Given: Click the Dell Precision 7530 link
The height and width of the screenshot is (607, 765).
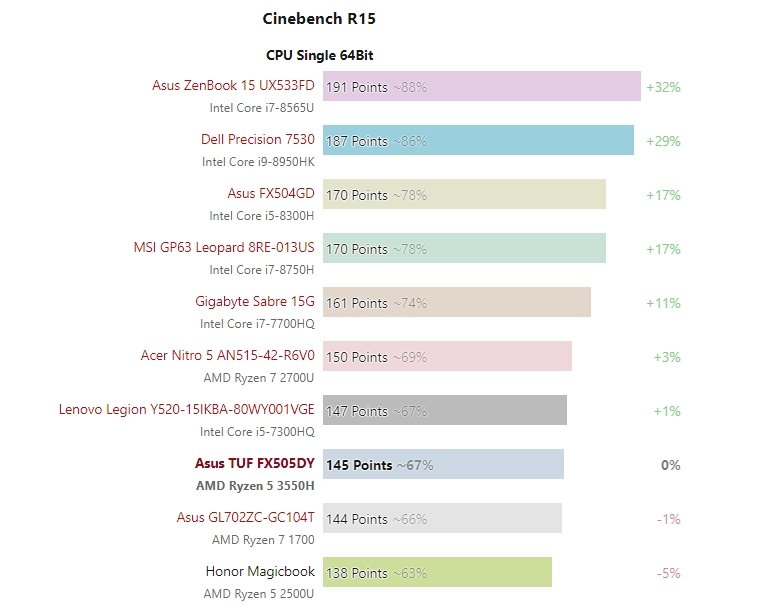Looking at the screenshot, I should click(x=257, y=139).
